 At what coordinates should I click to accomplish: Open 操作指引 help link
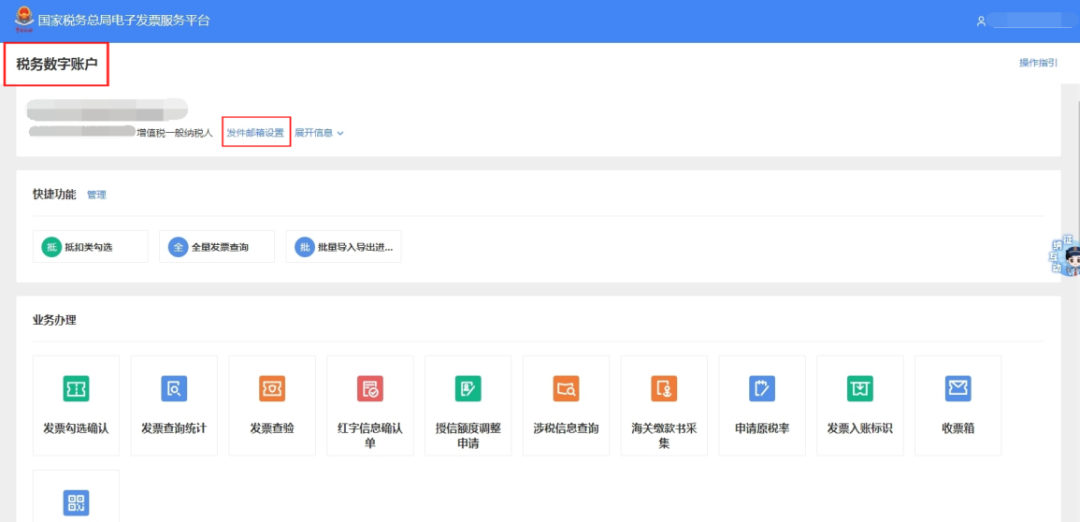click(1039, 63)
